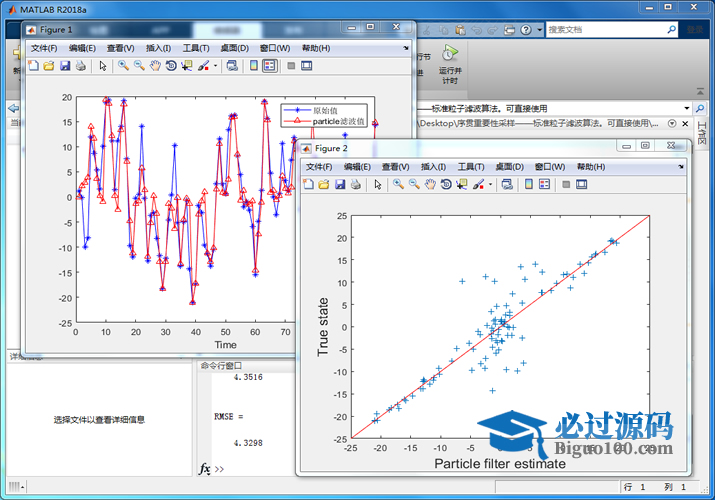The height and width of the screenshot is (500, 715).
Task: Click Link Plot icon in Figure 2
Action: (507, 184)
